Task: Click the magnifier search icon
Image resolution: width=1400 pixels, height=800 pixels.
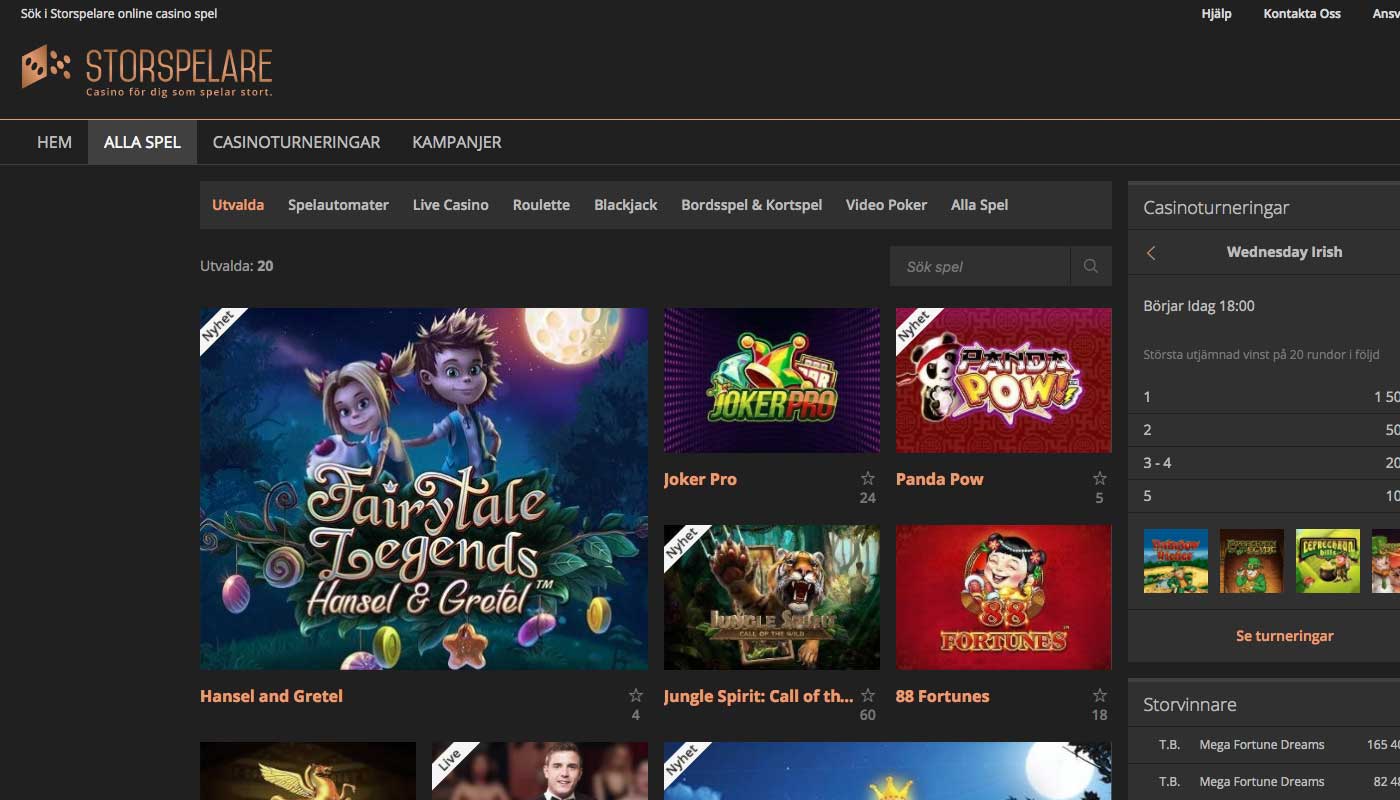Action: 1091,266
